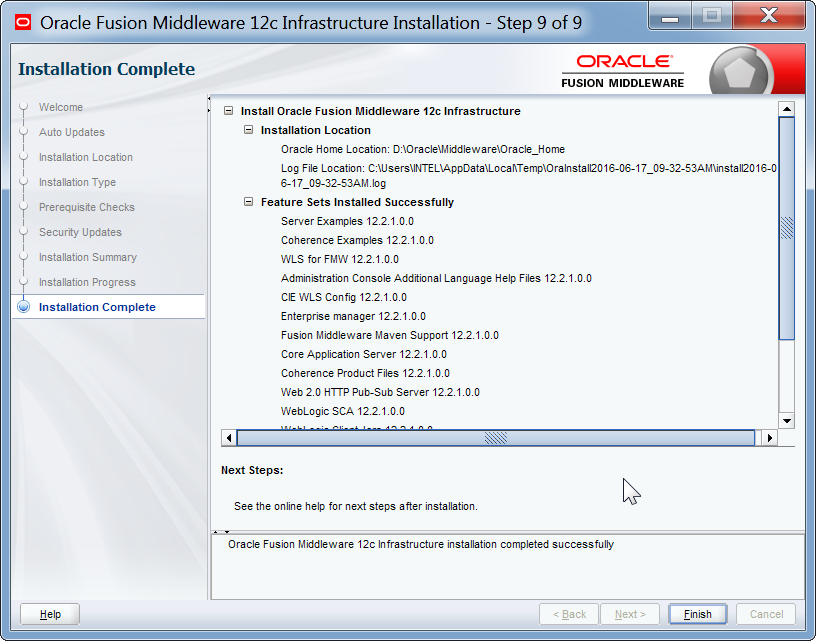The image size is (816, 641).
Task: Select the Installation Location step in sidebar
Action: [86, 157]
